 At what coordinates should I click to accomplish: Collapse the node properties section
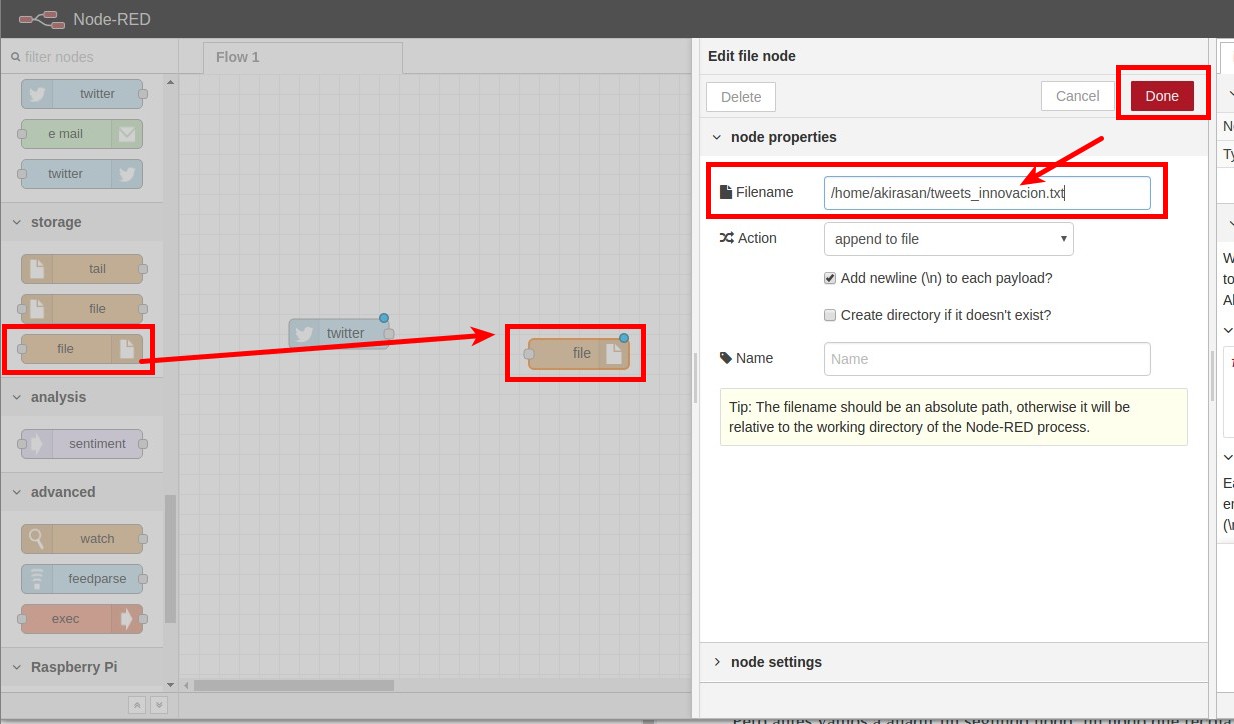tap(716, 137)
